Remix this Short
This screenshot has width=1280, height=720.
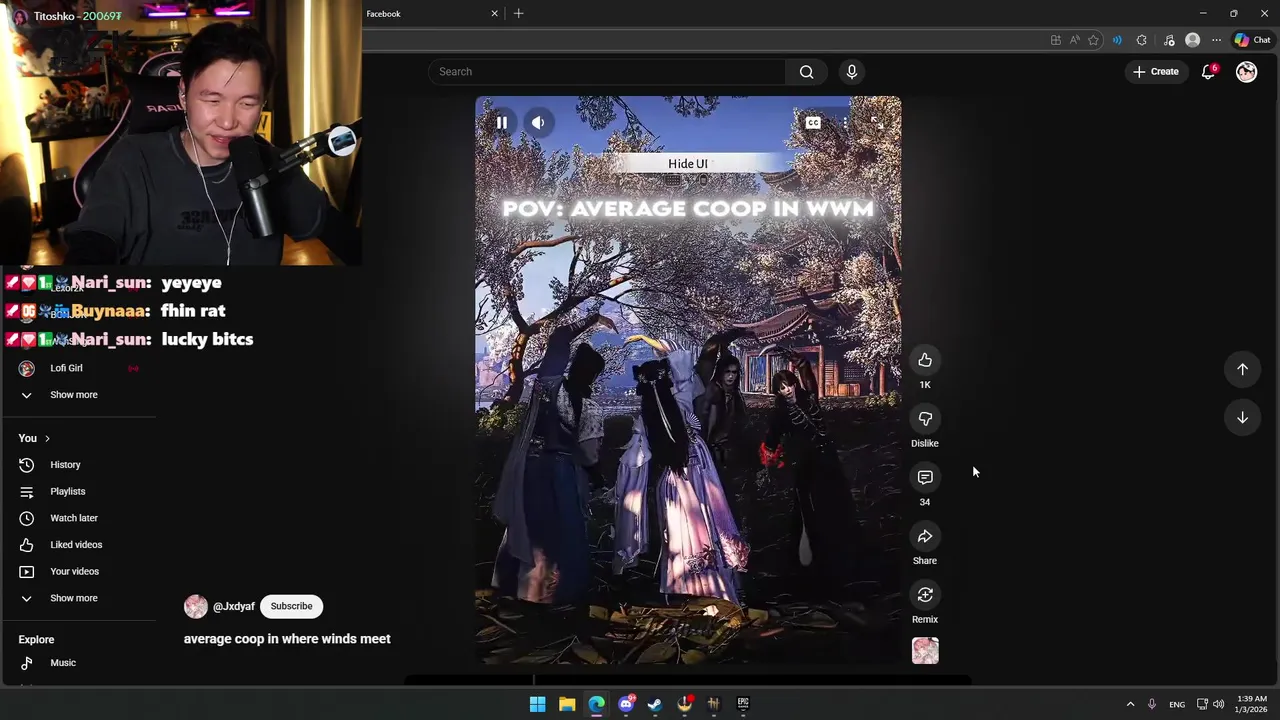click(x=925, y=595)
